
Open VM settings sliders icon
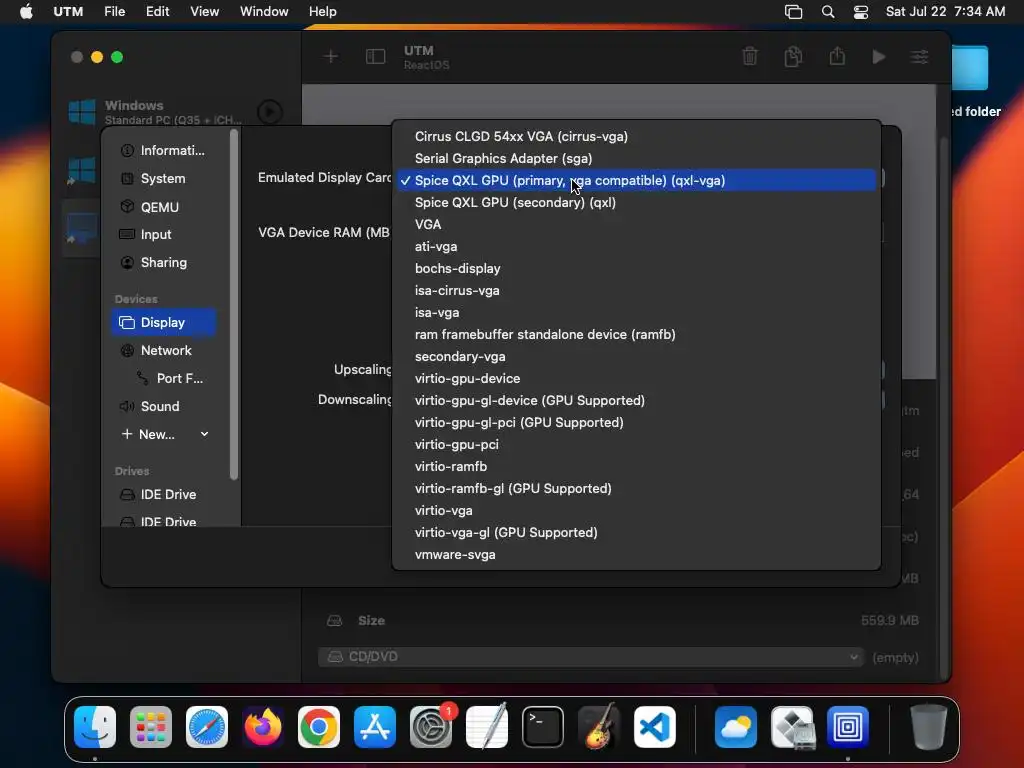point(920,57)
